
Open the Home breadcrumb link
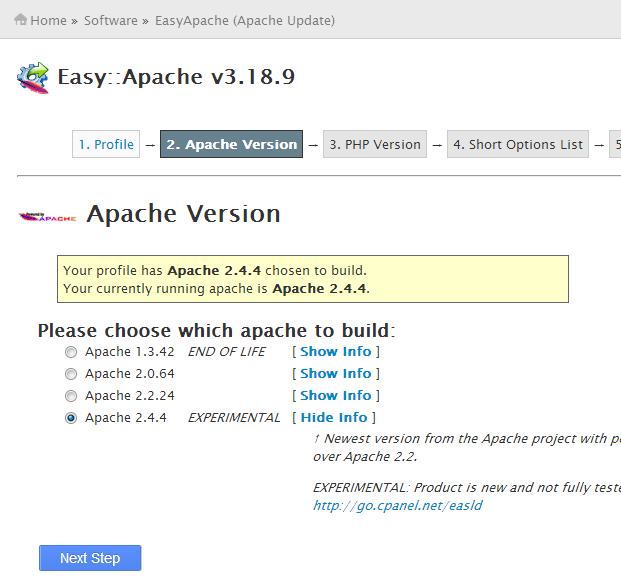pyautogui.click(x=48, y=21)
